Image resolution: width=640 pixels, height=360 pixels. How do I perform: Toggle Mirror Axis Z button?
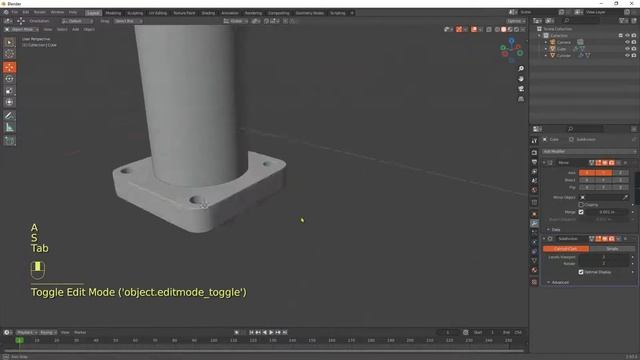620,173
